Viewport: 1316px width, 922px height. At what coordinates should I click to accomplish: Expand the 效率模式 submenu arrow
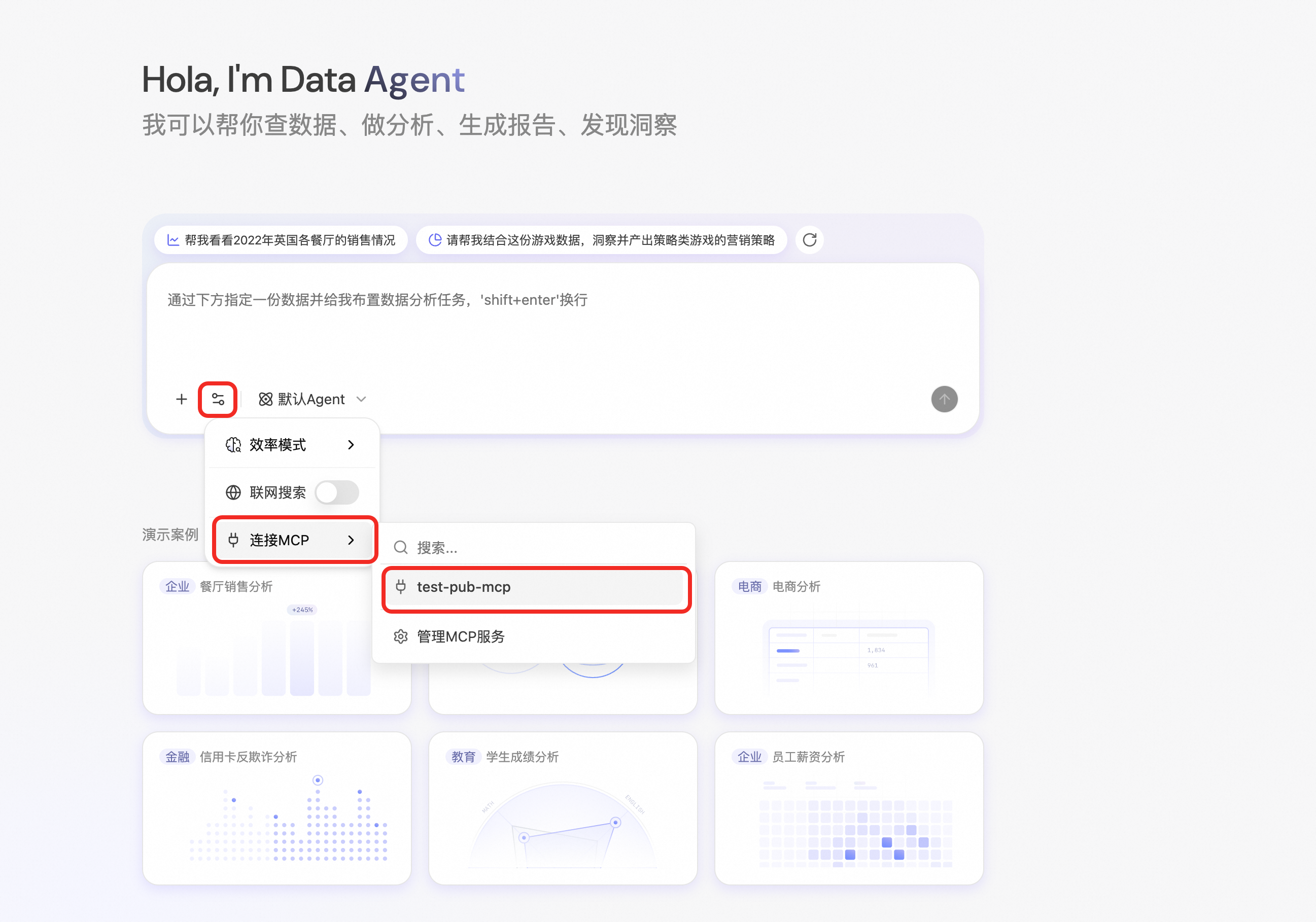click(351, 445)
